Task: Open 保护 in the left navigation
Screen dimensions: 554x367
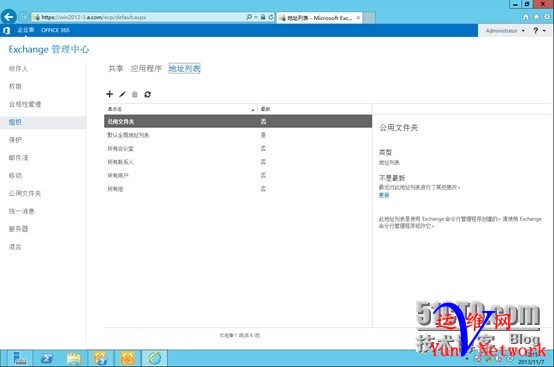Action: 15,140
